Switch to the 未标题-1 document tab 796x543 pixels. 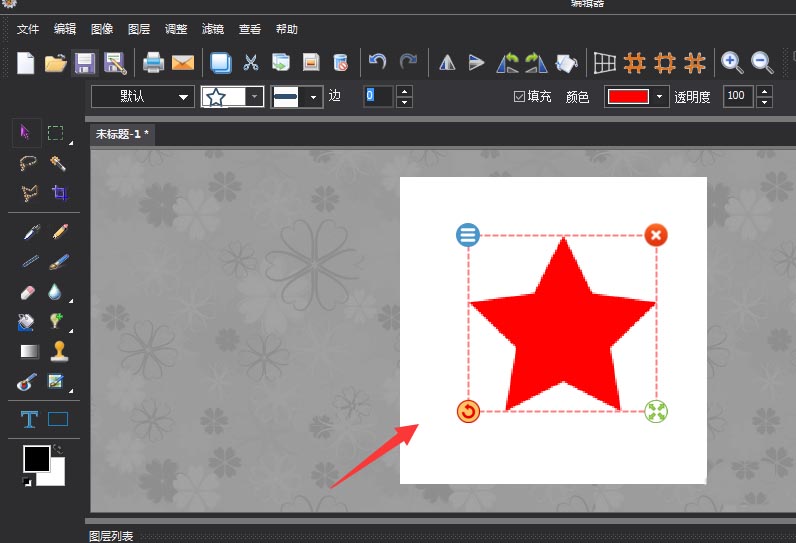point(122,134)
